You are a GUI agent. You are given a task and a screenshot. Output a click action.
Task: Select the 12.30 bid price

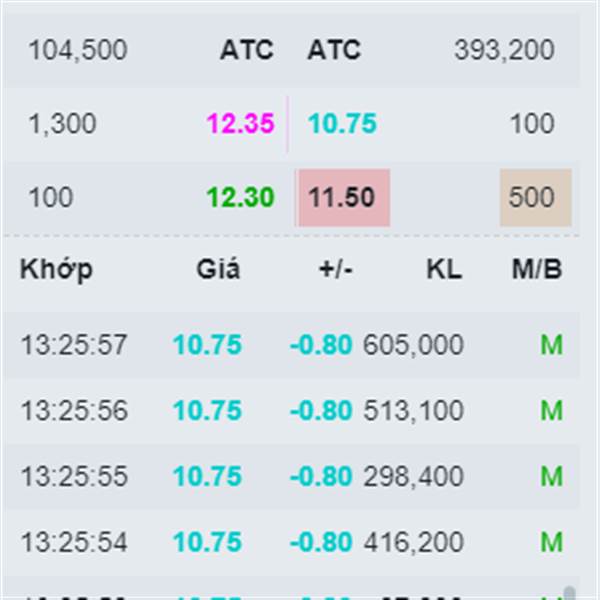[240, 198]
